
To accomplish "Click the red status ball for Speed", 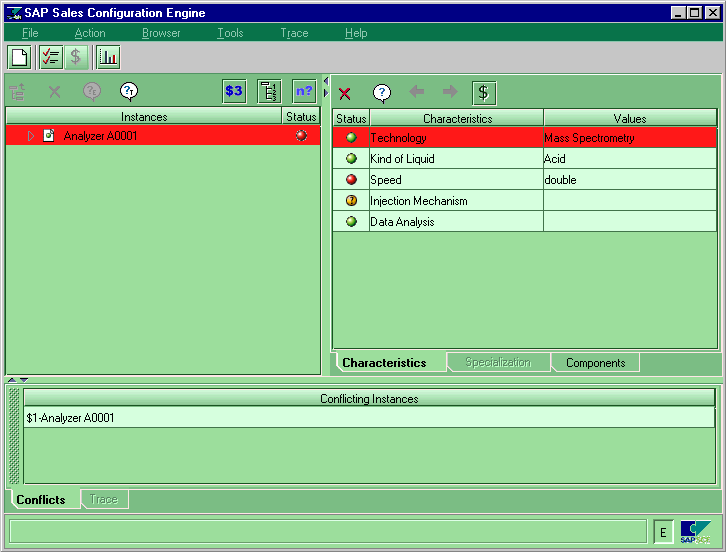I will 351,179.
